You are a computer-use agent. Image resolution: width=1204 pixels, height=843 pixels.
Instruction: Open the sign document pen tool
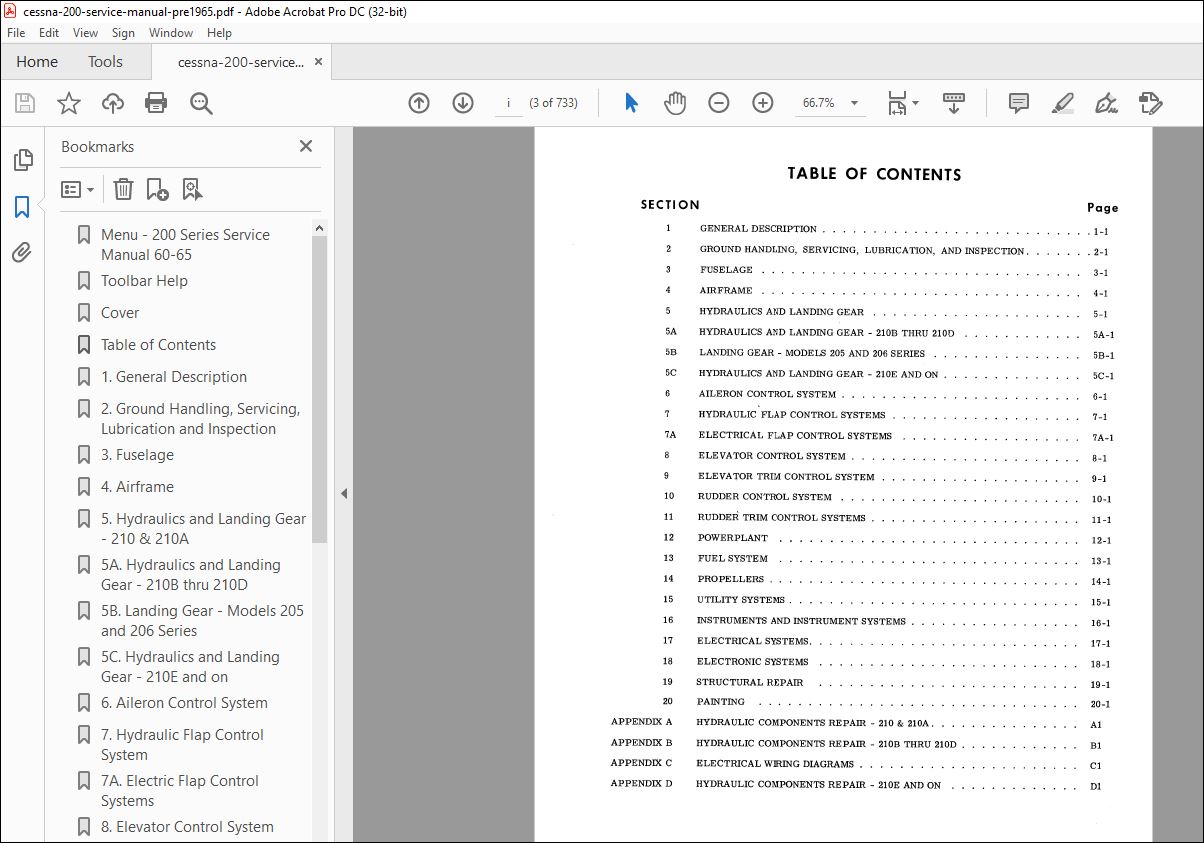[1106, 103]
